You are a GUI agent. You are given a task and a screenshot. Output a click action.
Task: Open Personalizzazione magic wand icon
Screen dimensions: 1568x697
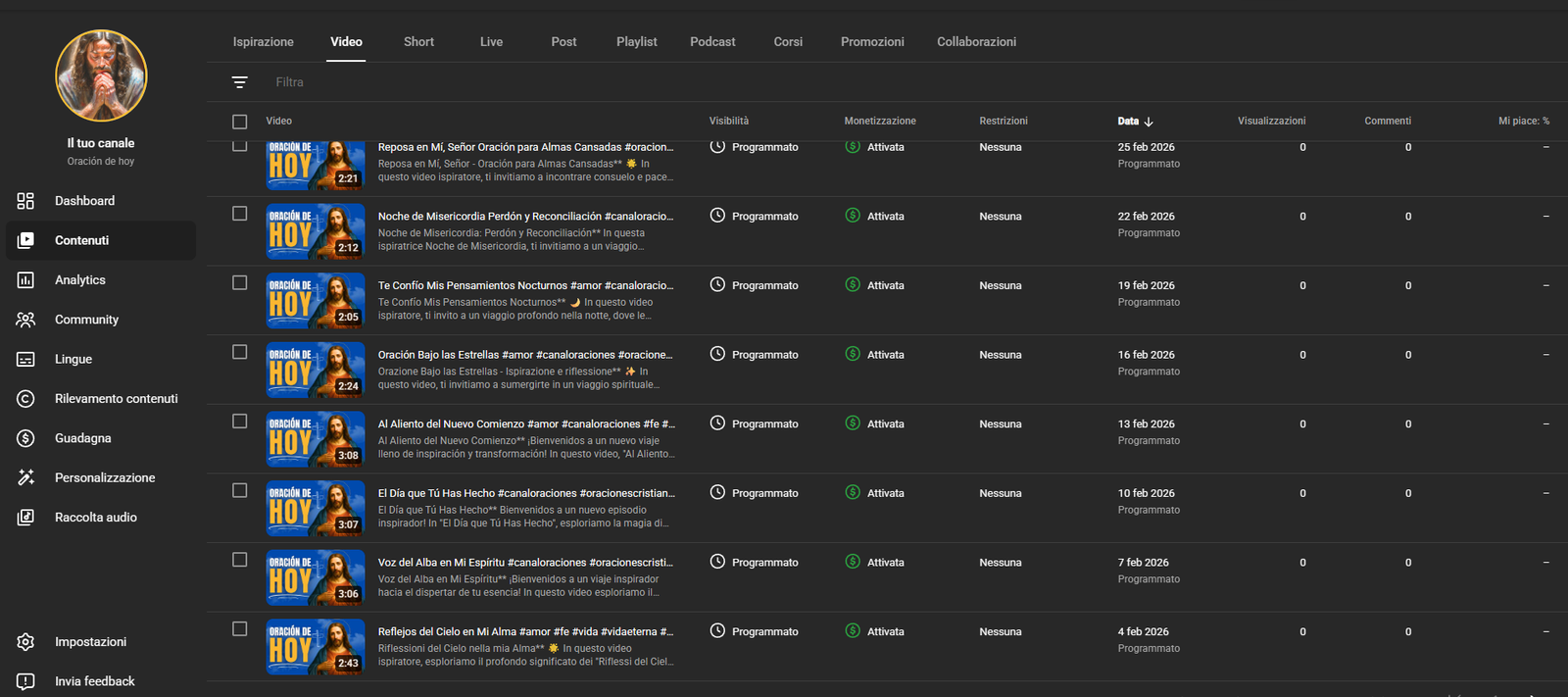coord(25,478)
